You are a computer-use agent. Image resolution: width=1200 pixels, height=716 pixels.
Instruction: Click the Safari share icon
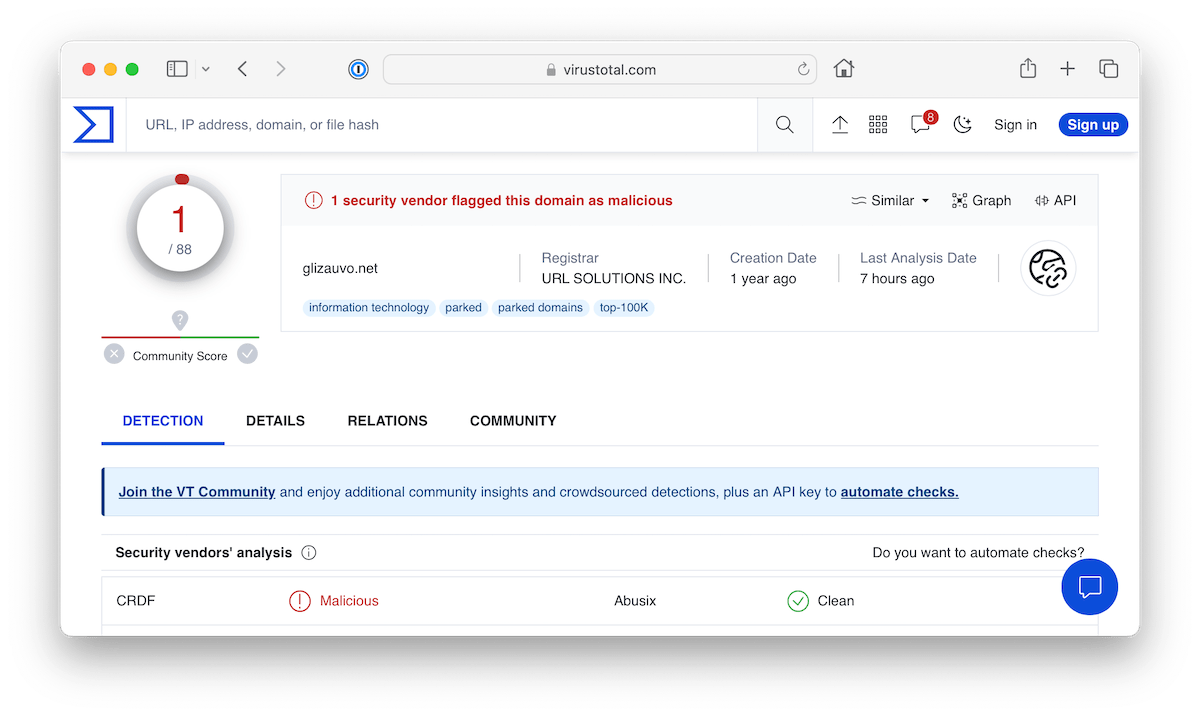click(x=1028, y=68)
